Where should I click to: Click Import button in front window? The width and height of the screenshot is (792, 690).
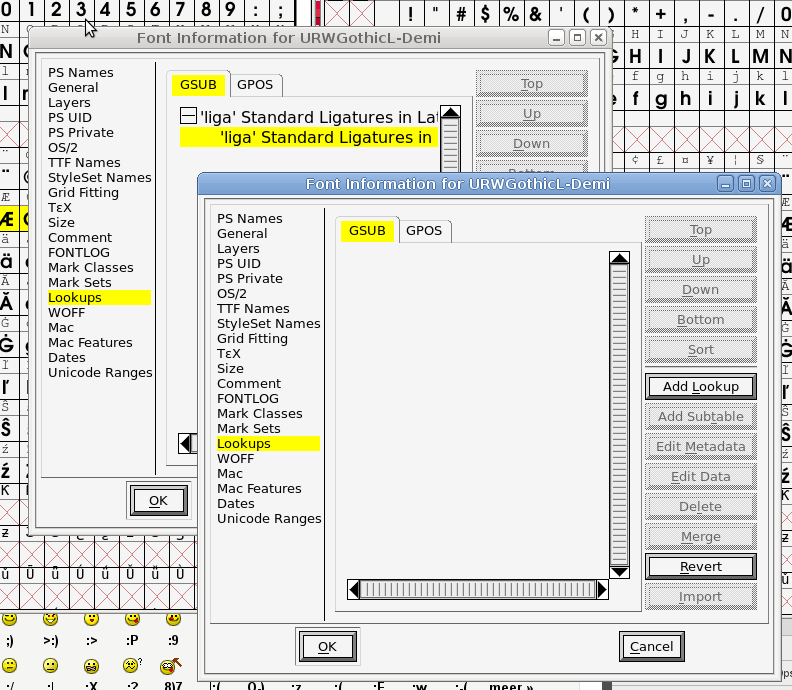(701, 597)
